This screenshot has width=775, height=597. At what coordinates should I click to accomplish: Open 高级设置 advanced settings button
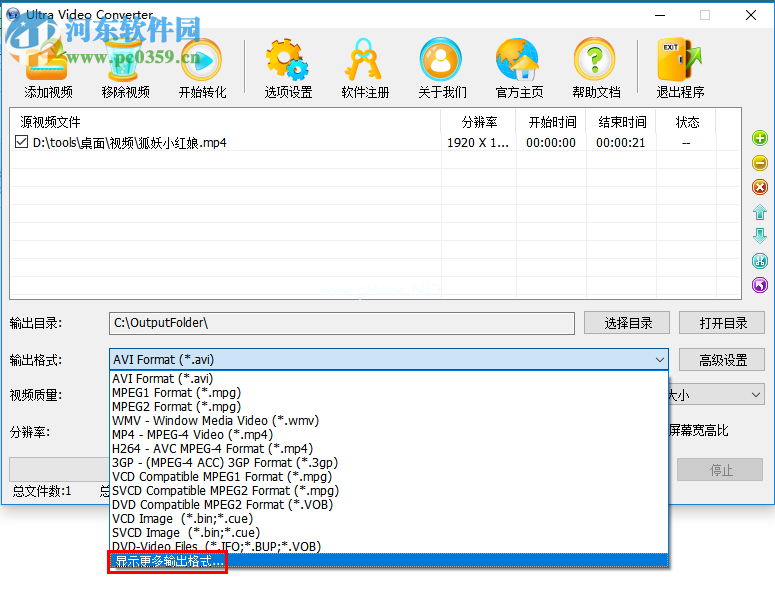point(722,360)
